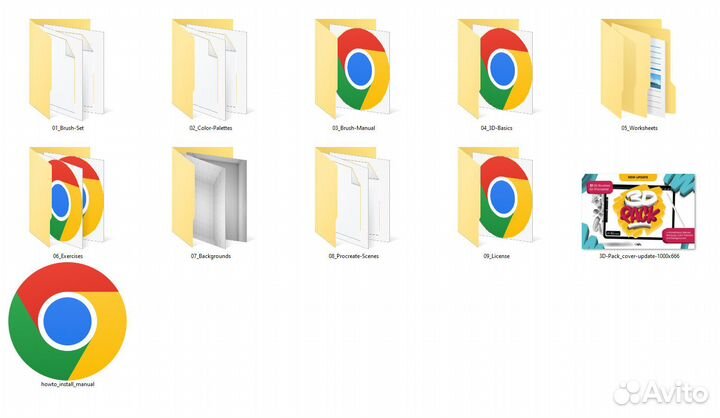
Task: Click the 03_Brush-Manual name label
Action: [354, 128]
